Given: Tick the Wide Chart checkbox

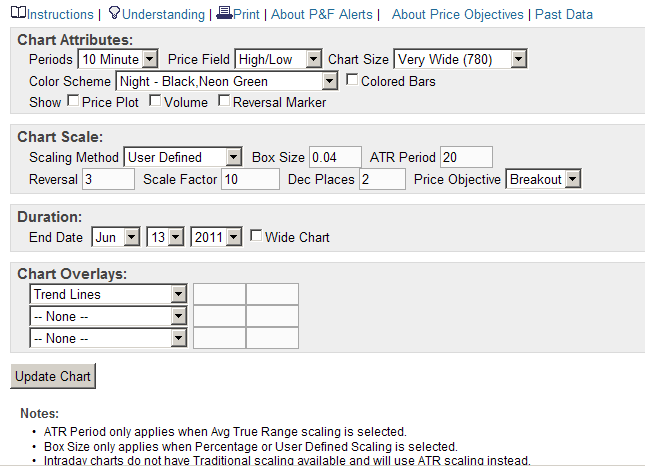Looking at the screenshot, I should [257, 237].
